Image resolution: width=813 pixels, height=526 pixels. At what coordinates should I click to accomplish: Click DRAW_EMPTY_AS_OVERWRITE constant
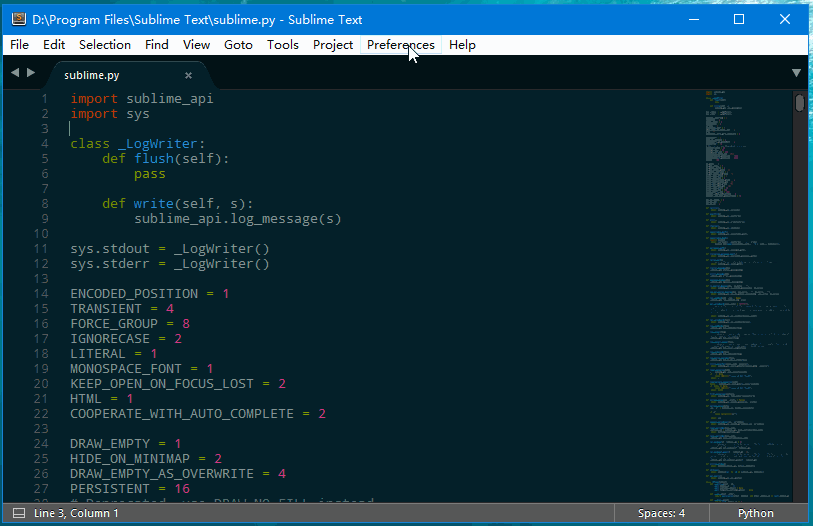click(162, 474)
